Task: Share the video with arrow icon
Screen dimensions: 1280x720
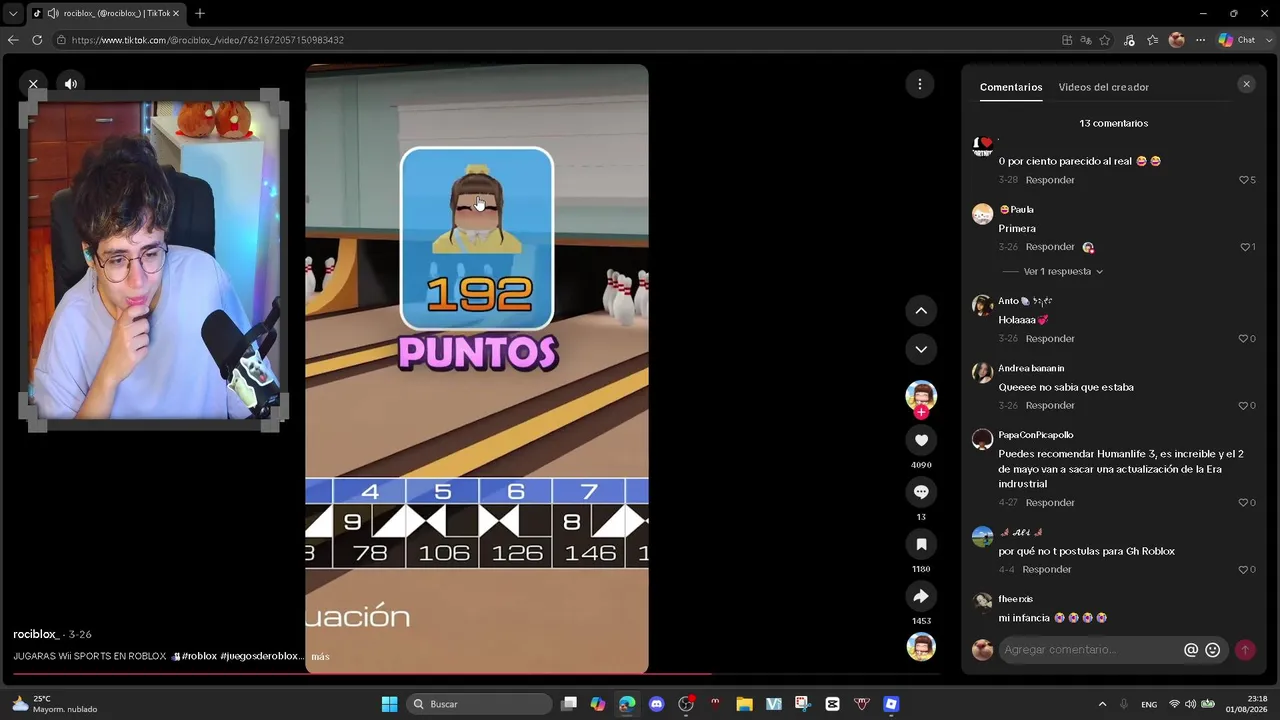Action: (x=921, y=596)
